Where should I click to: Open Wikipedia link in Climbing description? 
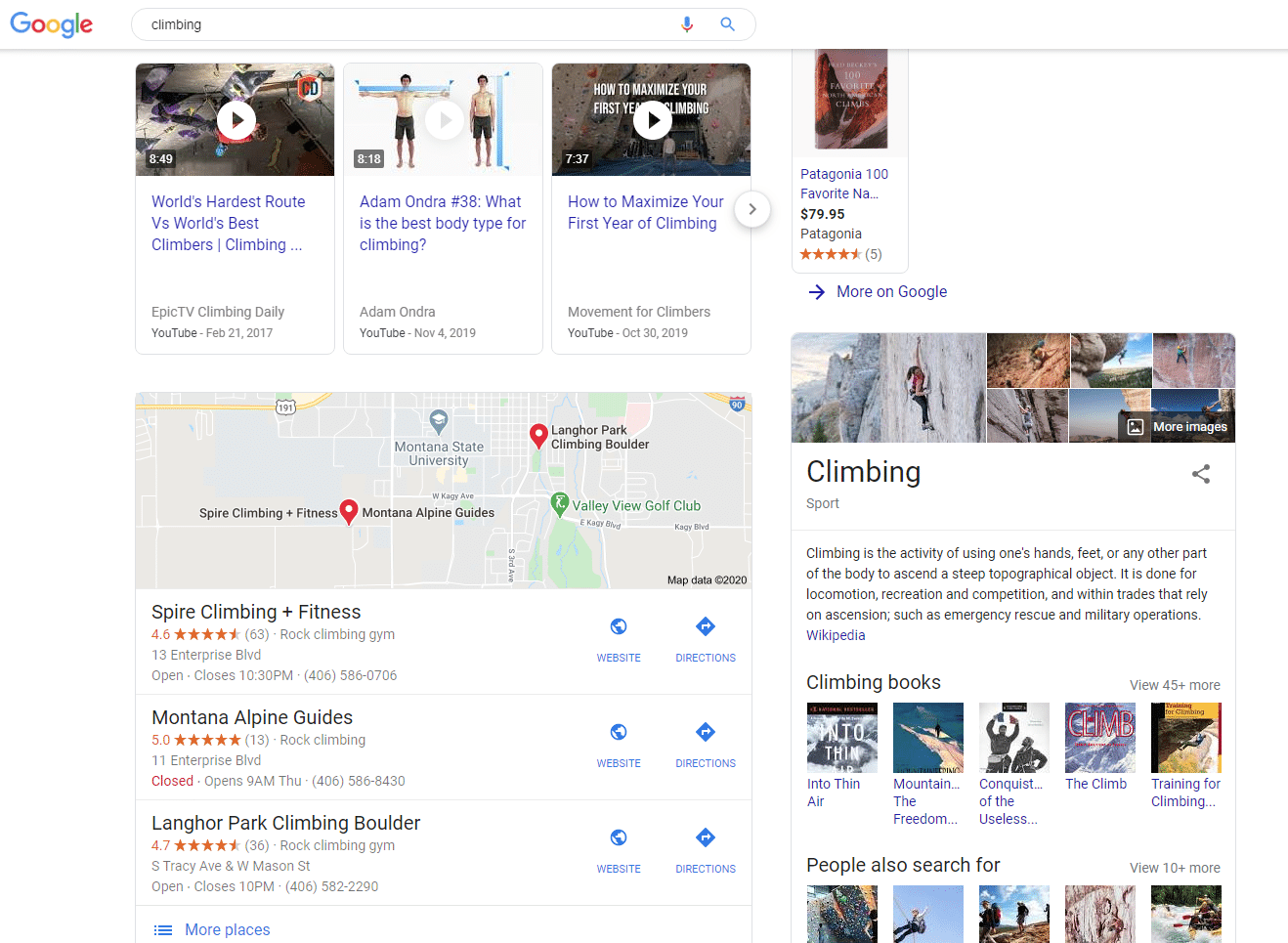[x=836, y=635]
